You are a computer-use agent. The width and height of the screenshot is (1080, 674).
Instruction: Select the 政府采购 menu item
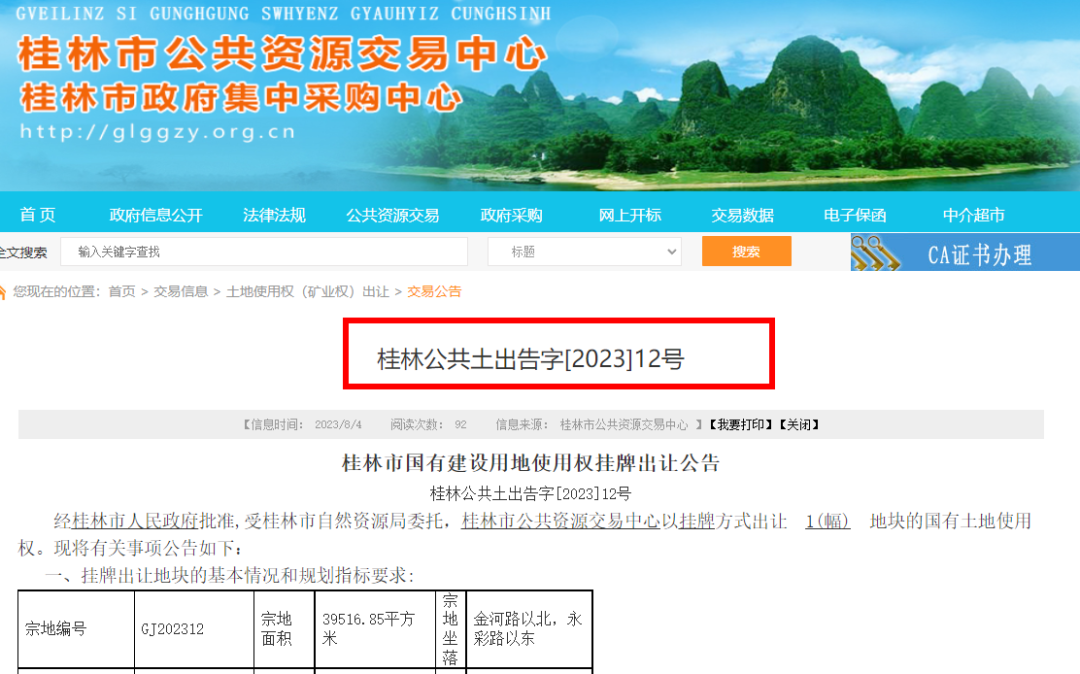(511, 215)
